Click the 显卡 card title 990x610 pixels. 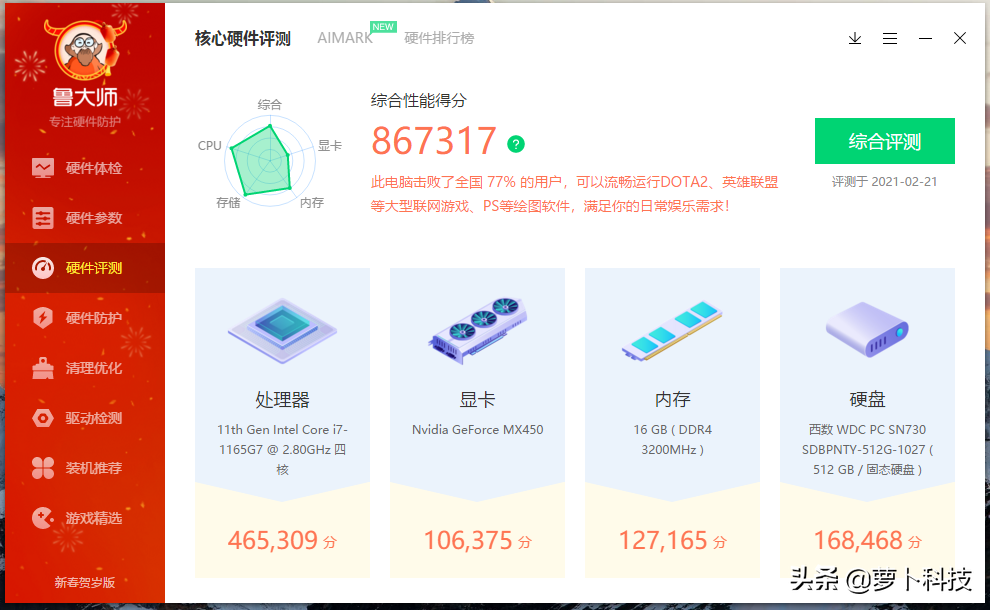coord(477,400)
